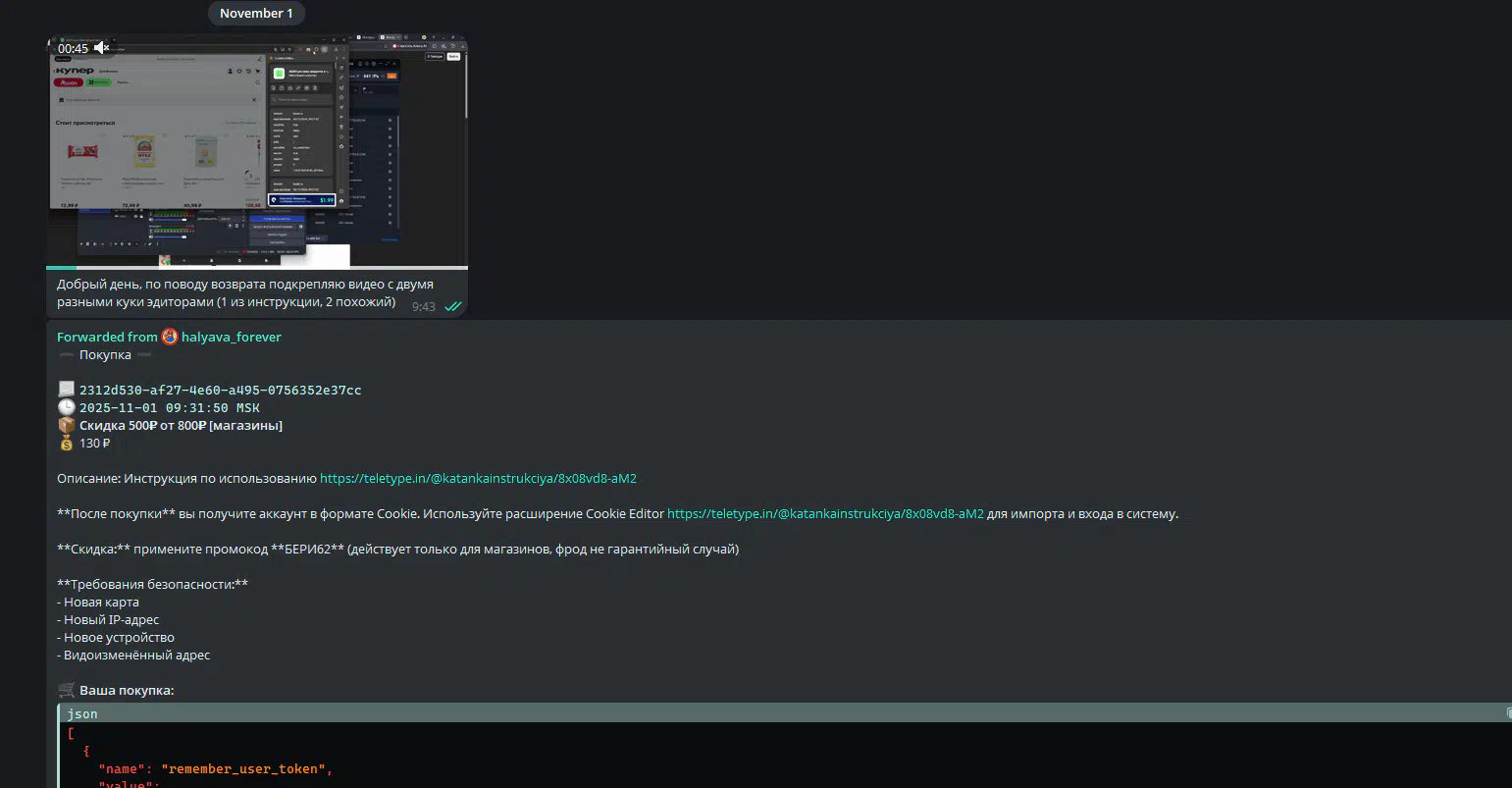
Task: Click the 130 ₽ price text
Action: 94,443
